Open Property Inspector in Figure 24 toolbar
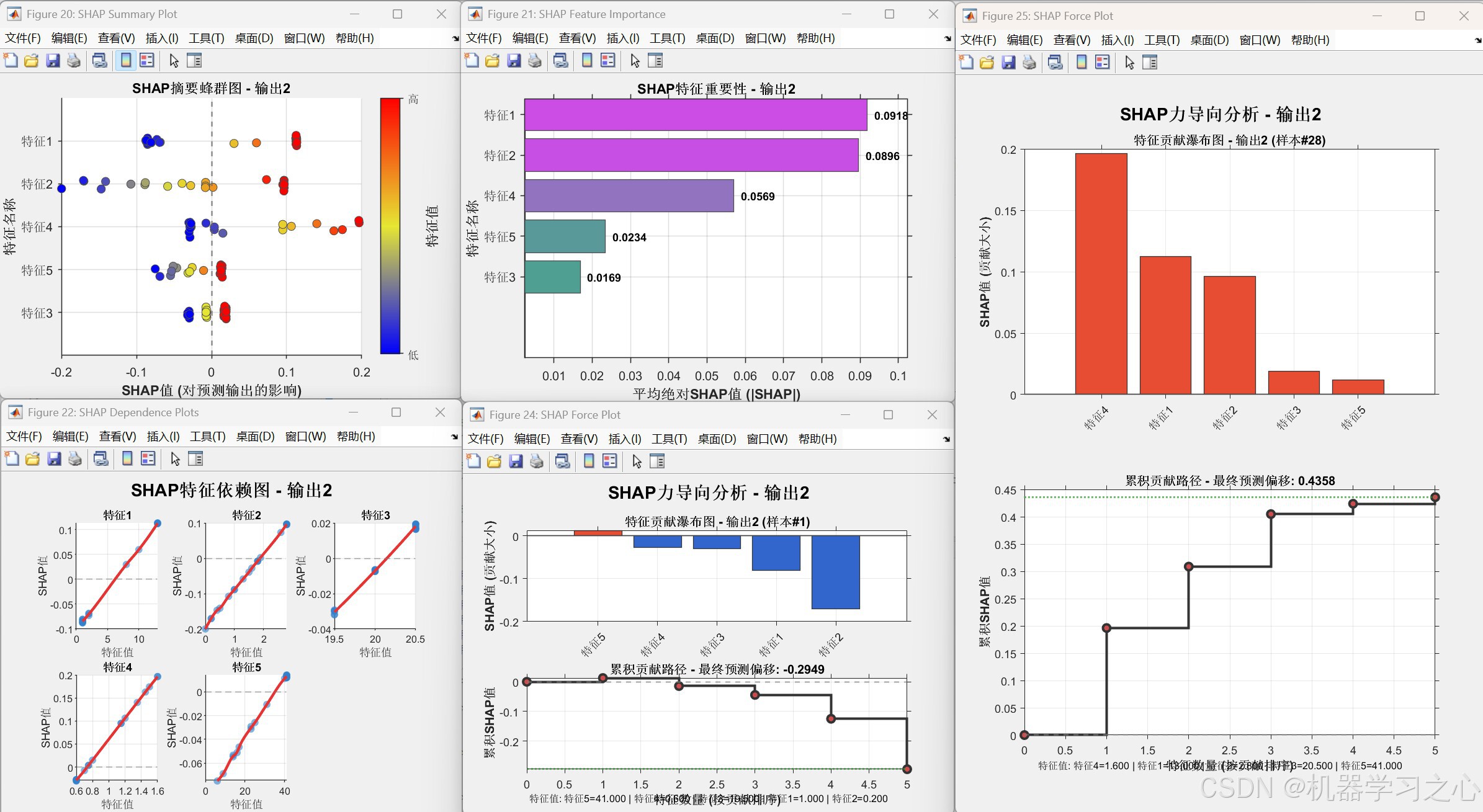This screenshot has width=1483, height=812. (657, 461)
